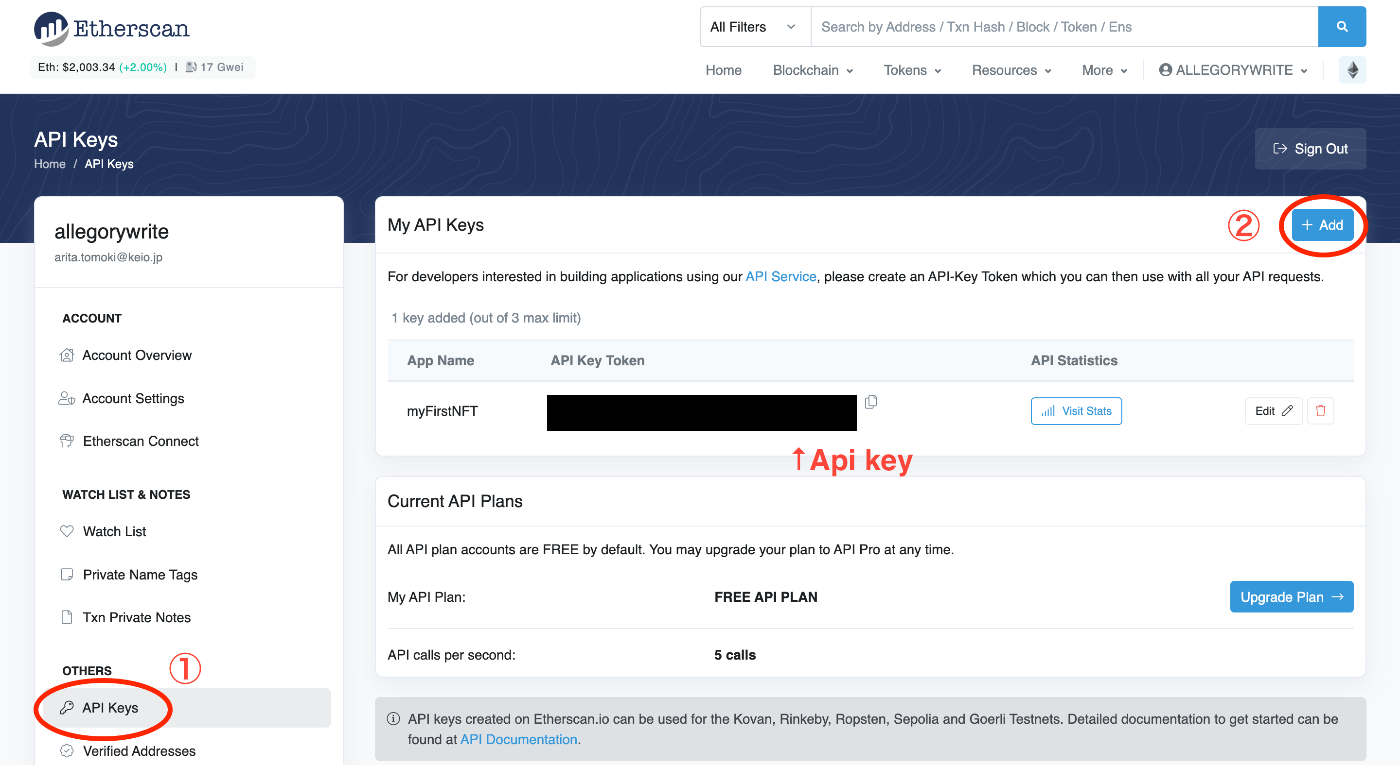Click the allegorywrite username heading
Image resolution: width=1400 pixels, height=765 pixels.
click(x=111, y=232)
